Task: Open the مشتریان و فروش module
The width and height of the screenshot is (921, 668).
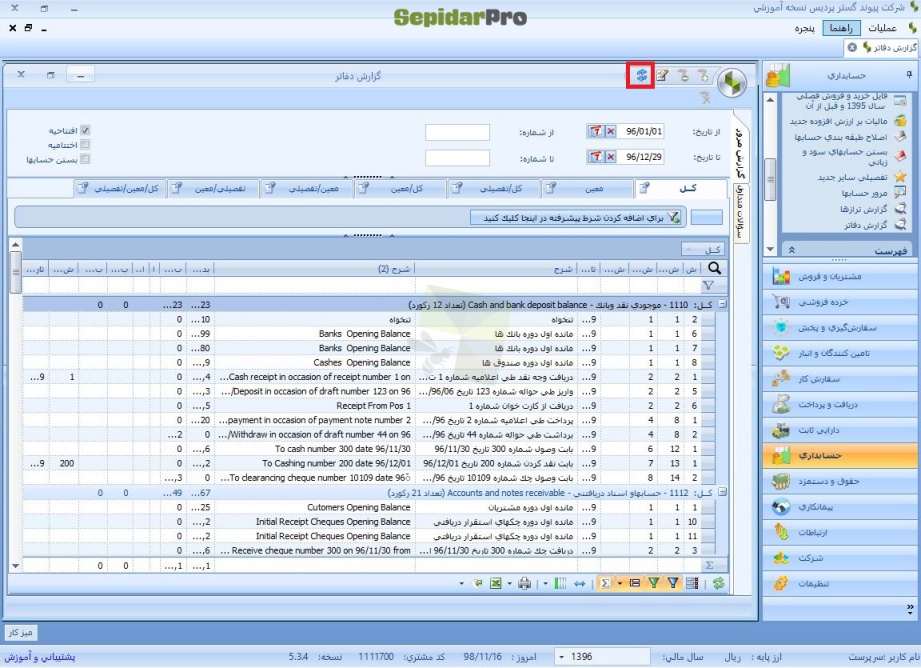Action: (x=841, y=276)
